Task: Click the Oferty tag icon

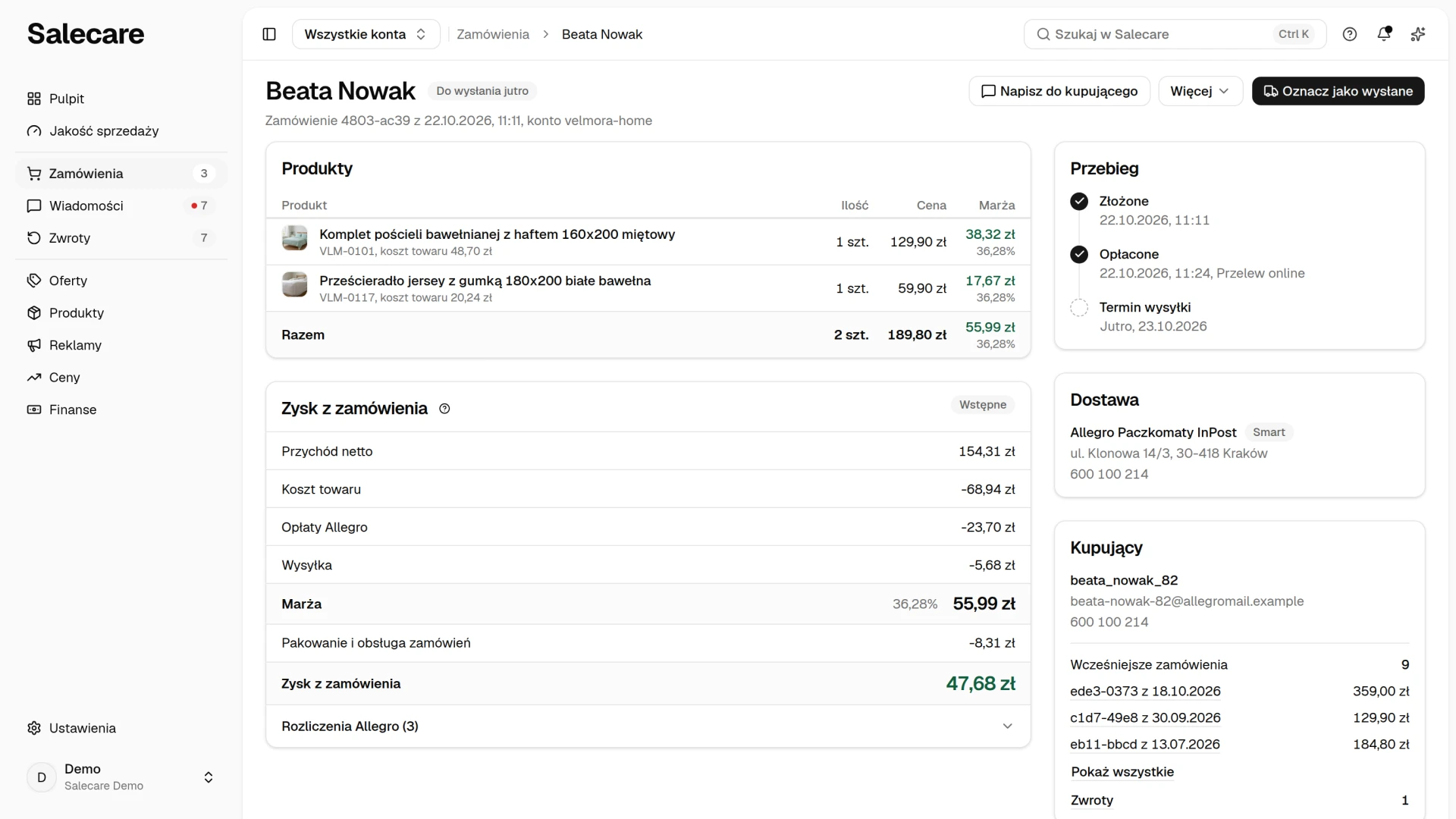Action: [x=34, y=281]
